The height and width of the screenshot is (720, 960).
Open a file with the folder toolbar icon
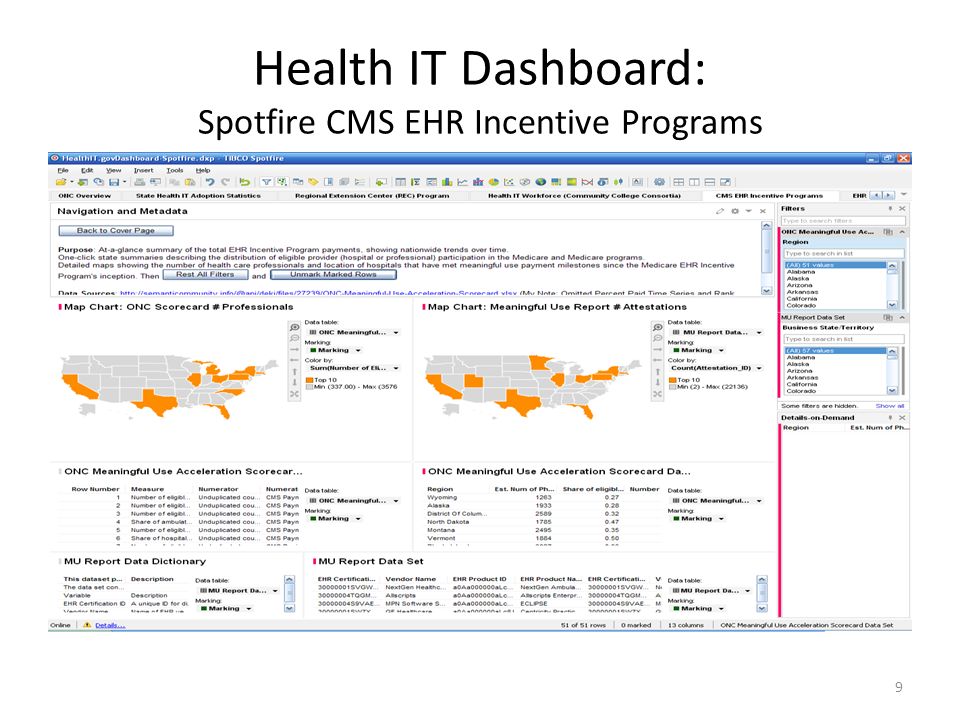click(x=61, y=182)
